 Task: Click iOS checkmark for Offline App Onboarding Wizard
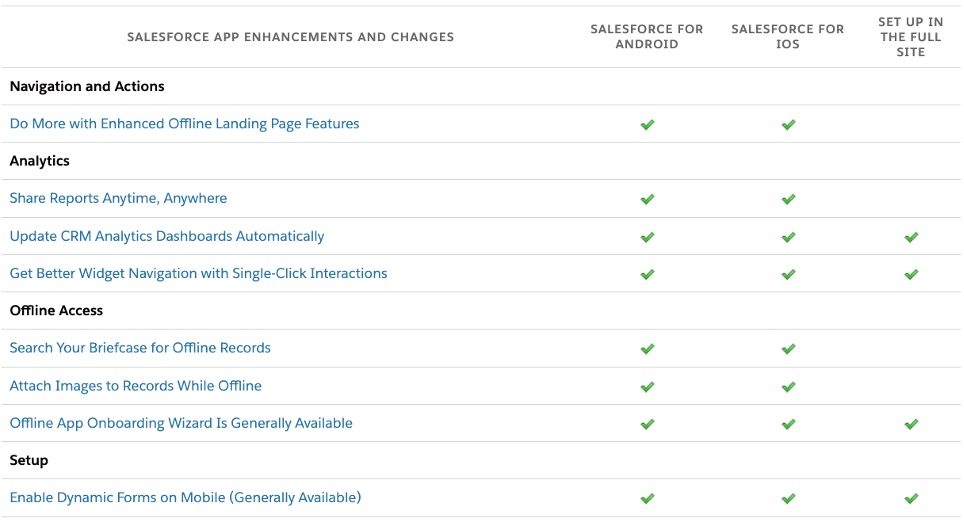(x=789, y=424)
